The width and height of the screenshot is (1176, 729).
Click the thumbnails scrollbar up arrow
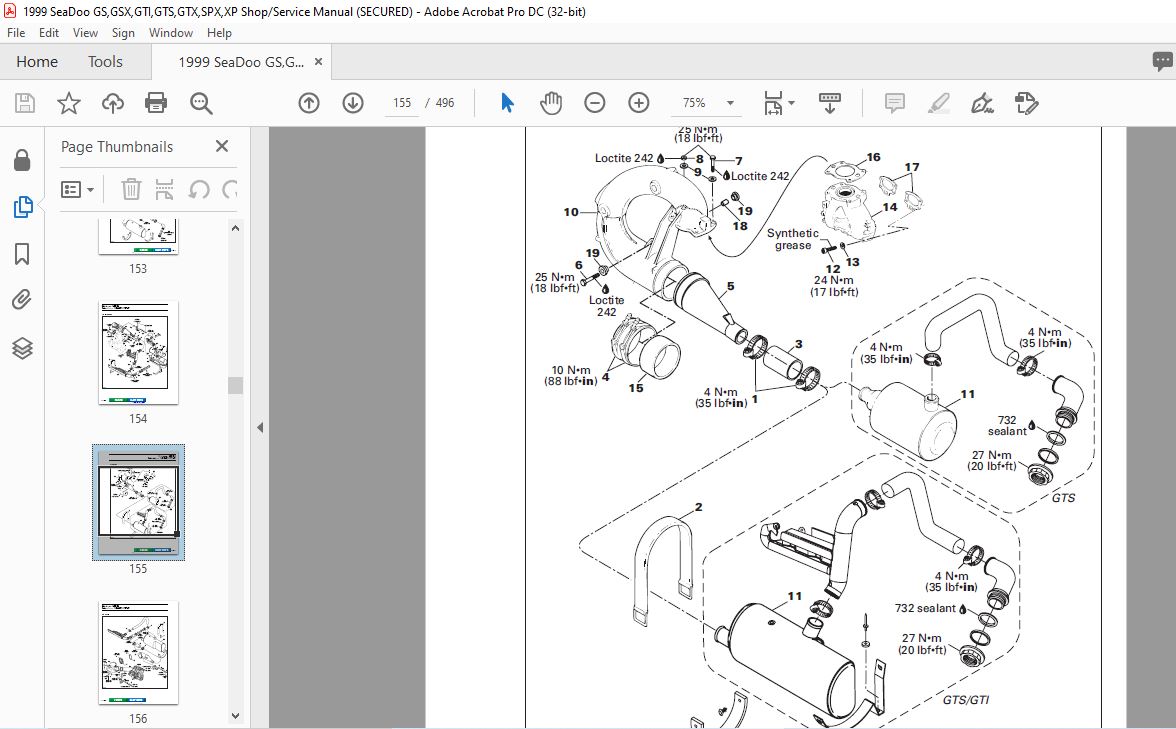pyautogui.click(x=236, y=228)
